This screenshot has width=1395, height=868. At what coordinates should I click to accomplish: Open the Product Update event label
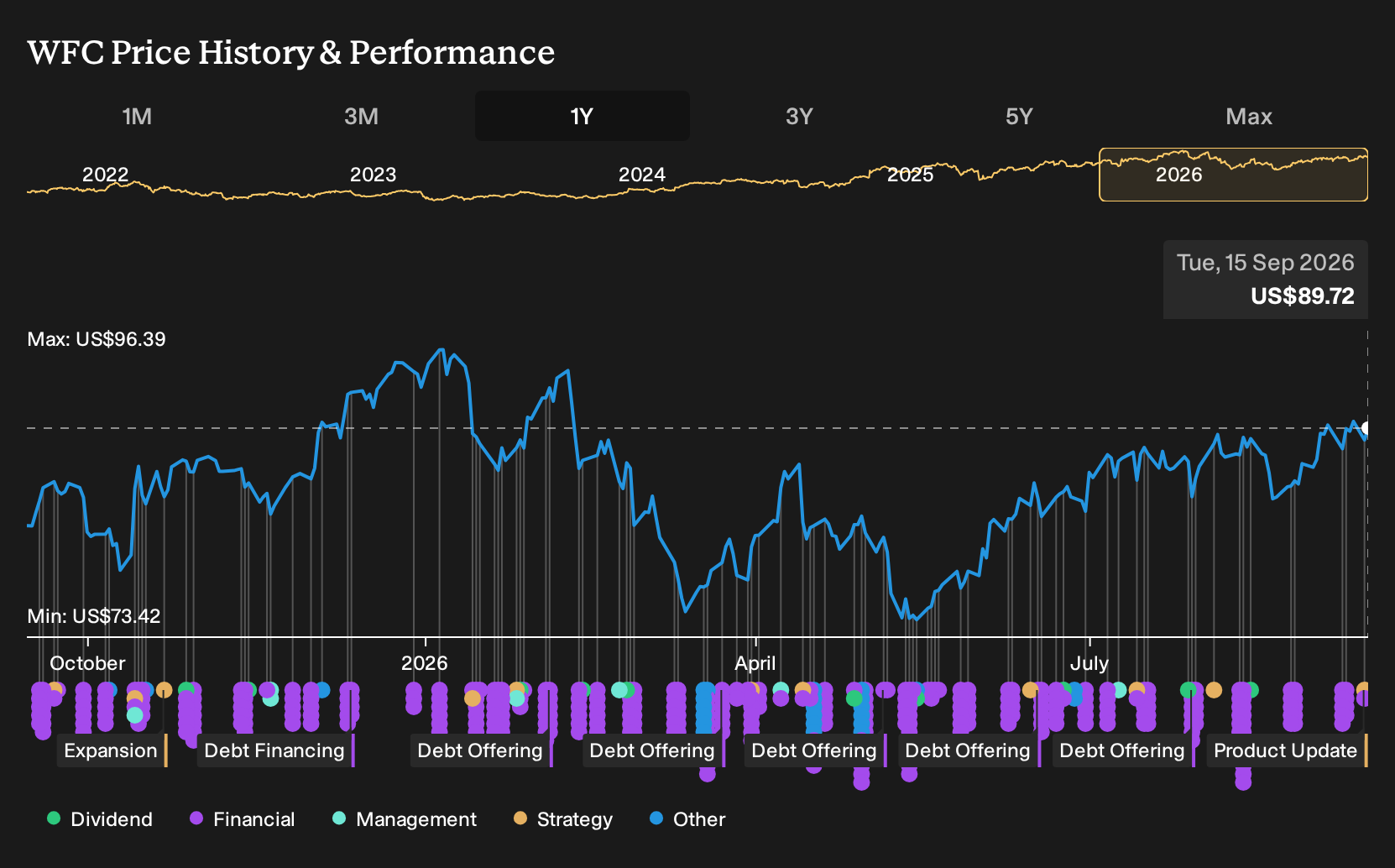pyautogui.click(x=1286, y=750)
